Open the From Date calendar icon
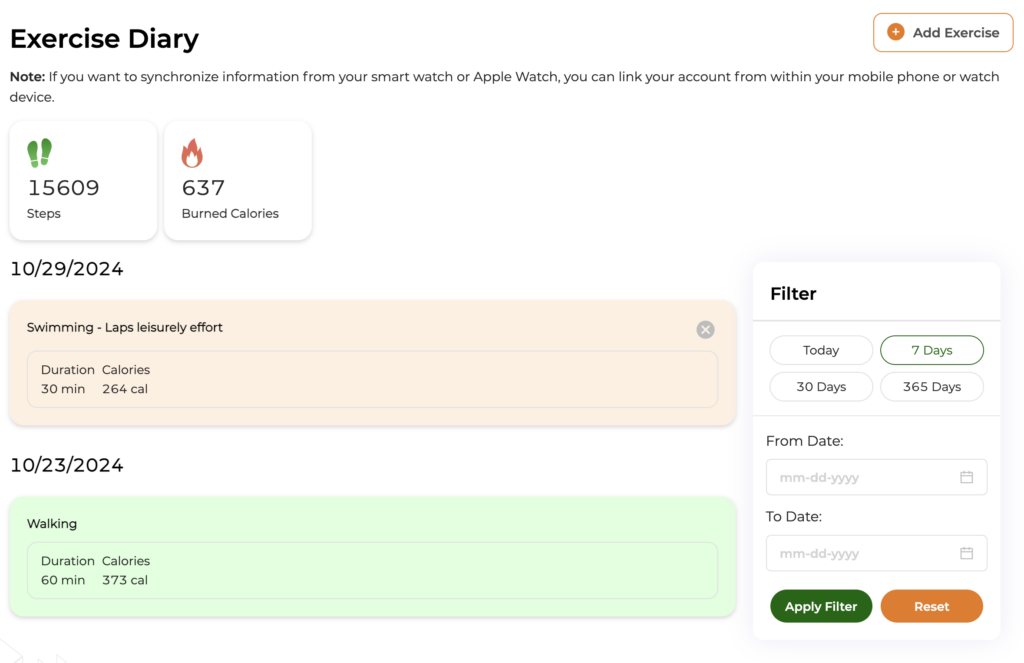 pyautogui.click(x=967, y=477)
